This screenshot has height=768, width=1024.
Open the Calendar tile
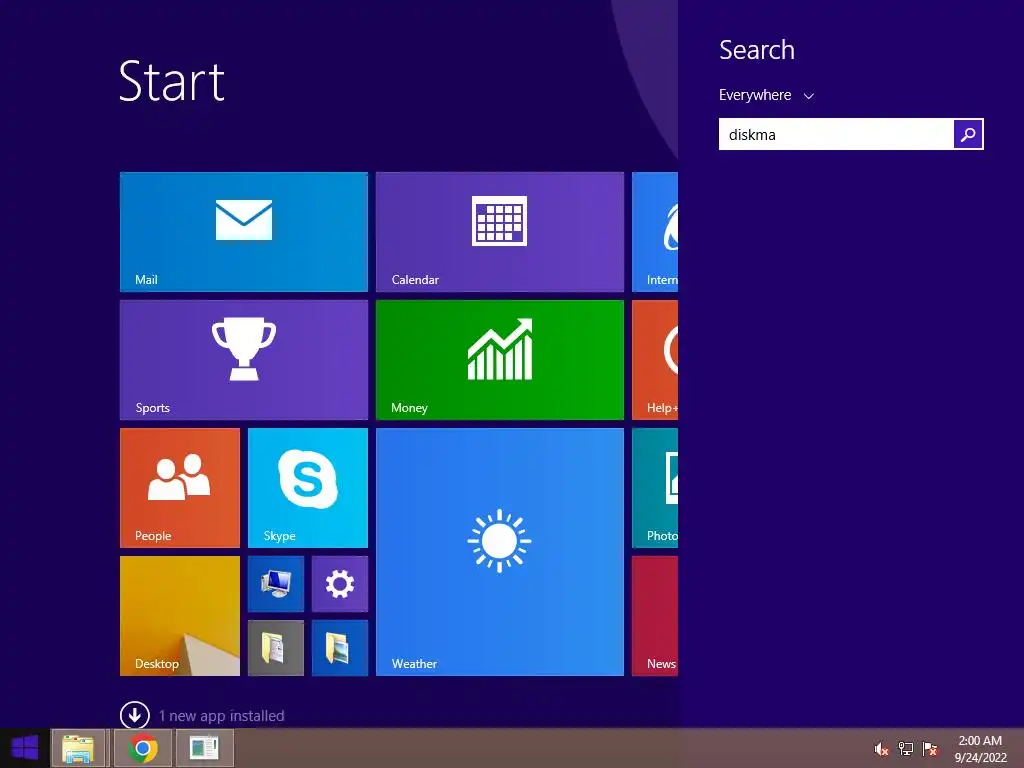point(500,232)
